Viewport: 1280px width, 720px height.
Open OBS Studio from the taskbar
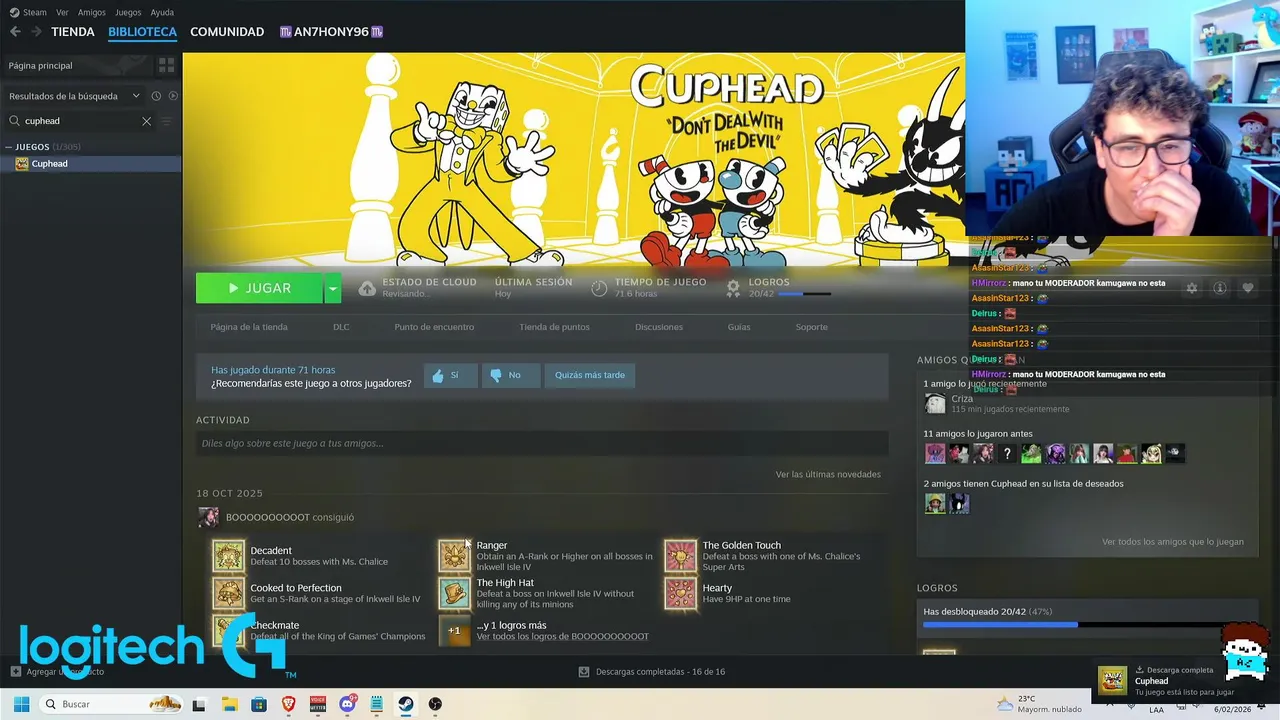(x=435, y=704)
